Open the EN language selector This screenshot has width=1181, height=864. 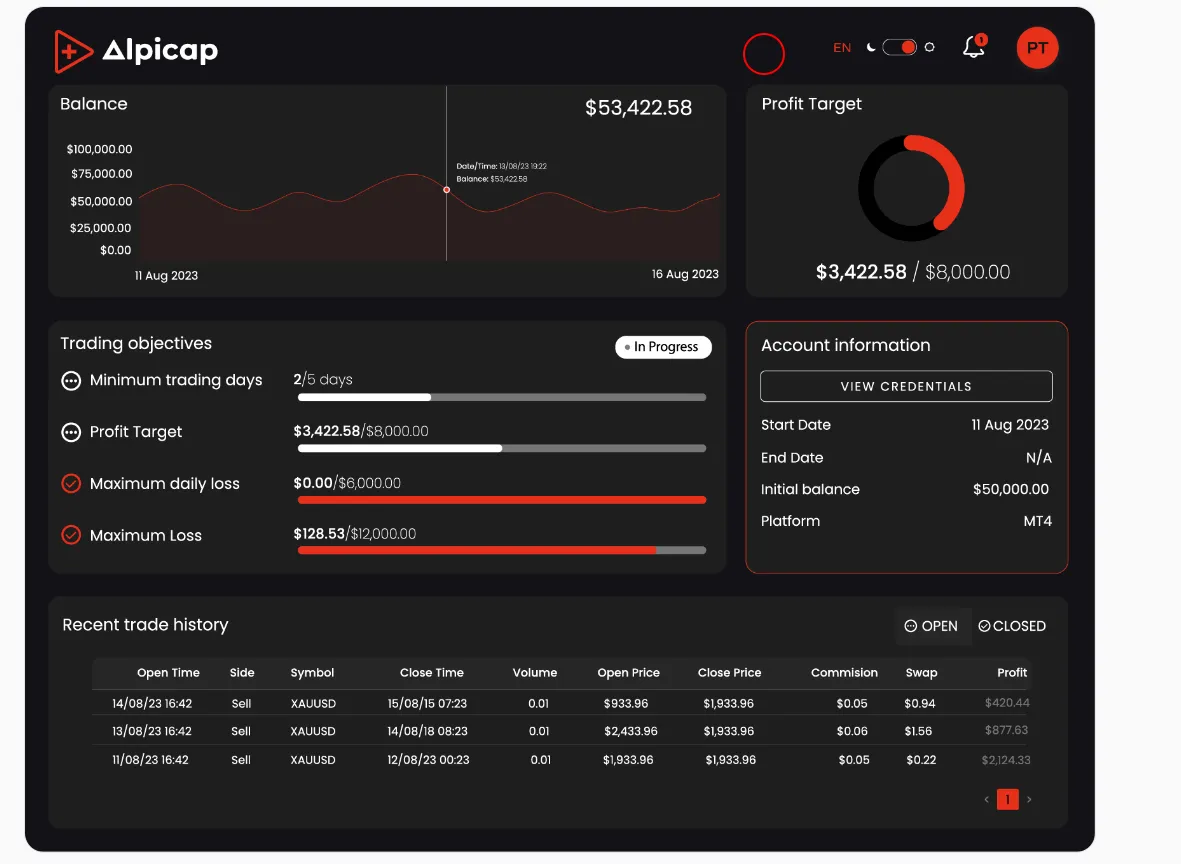(x=842, y=48)
